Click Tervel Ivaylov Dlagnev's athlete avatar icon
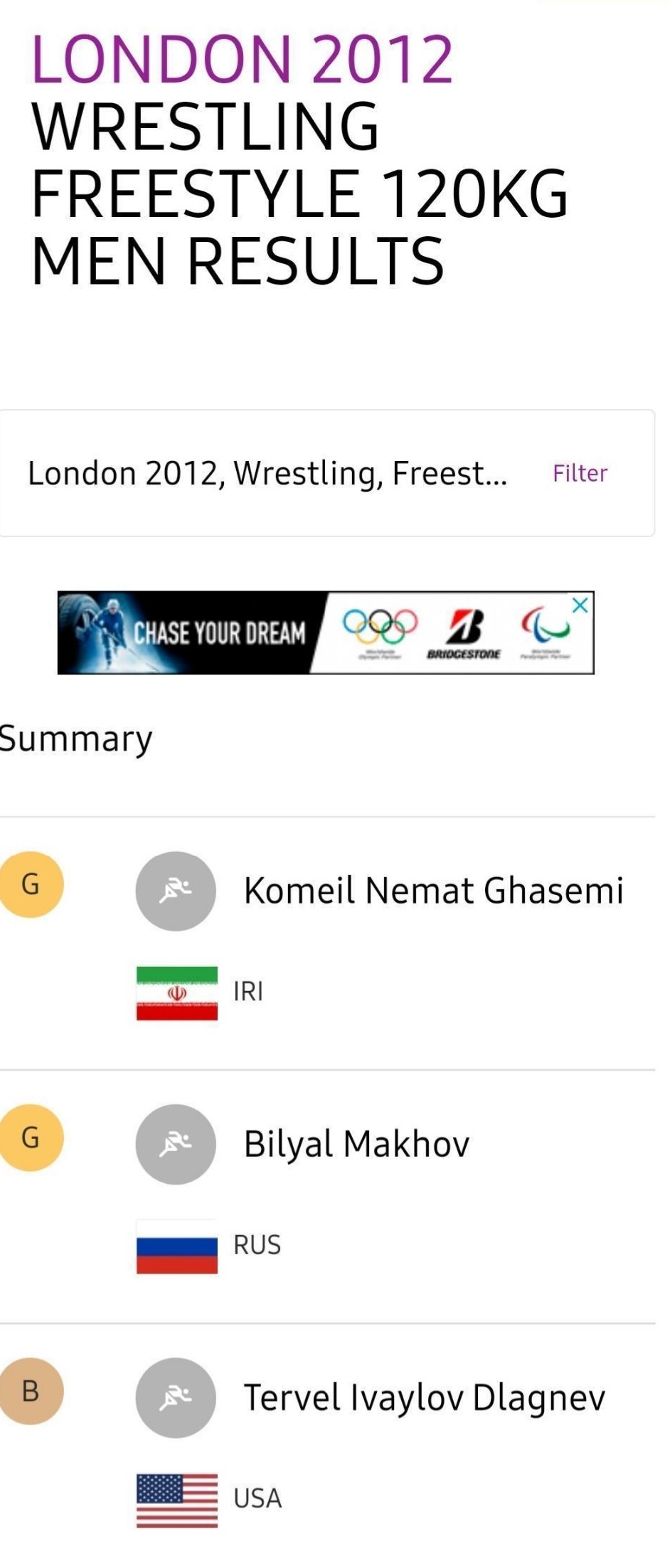Image resolution: width=670 pixels, height=1568 pixels. (176, 1397)
